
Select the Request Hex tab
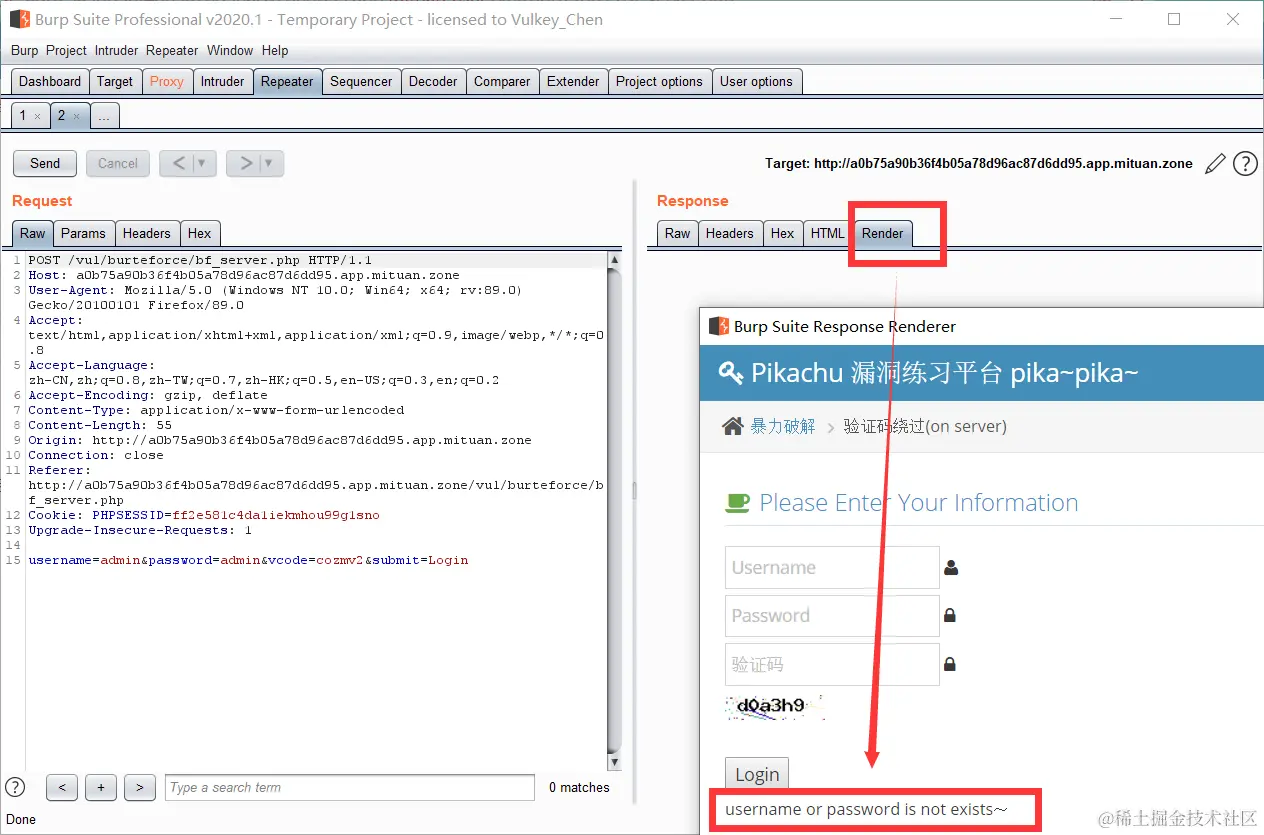click(200, 233)
